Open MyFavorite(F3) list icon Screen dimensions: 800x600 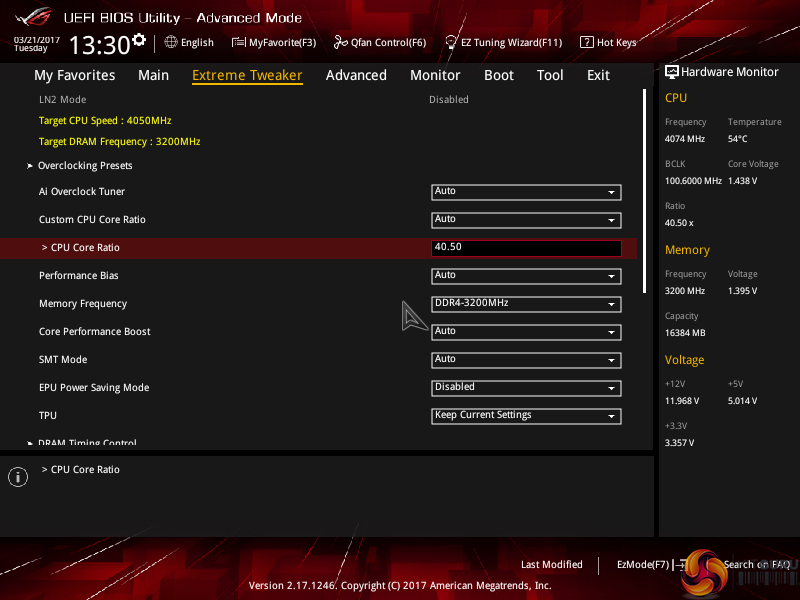click(x=239, y=42)
